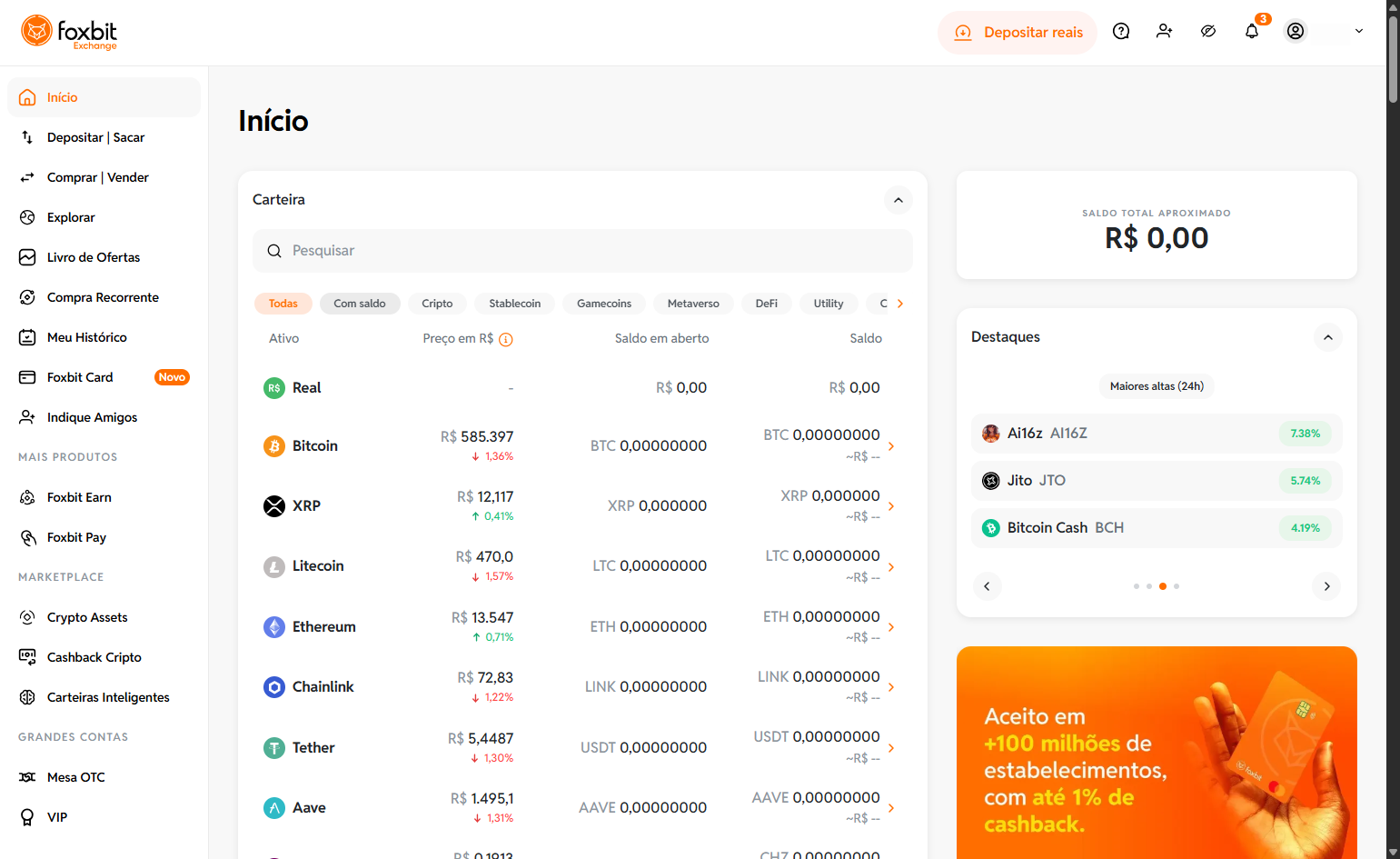This screenshot has height=859, width=1400.
Task: Filter assets by Cripto chip
Action: click(x=437, y=304)
